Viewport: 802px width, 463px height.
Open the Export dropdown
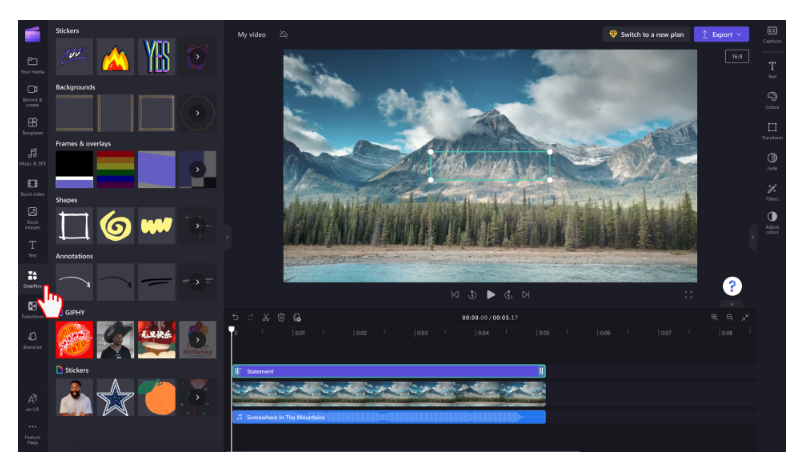721,34
